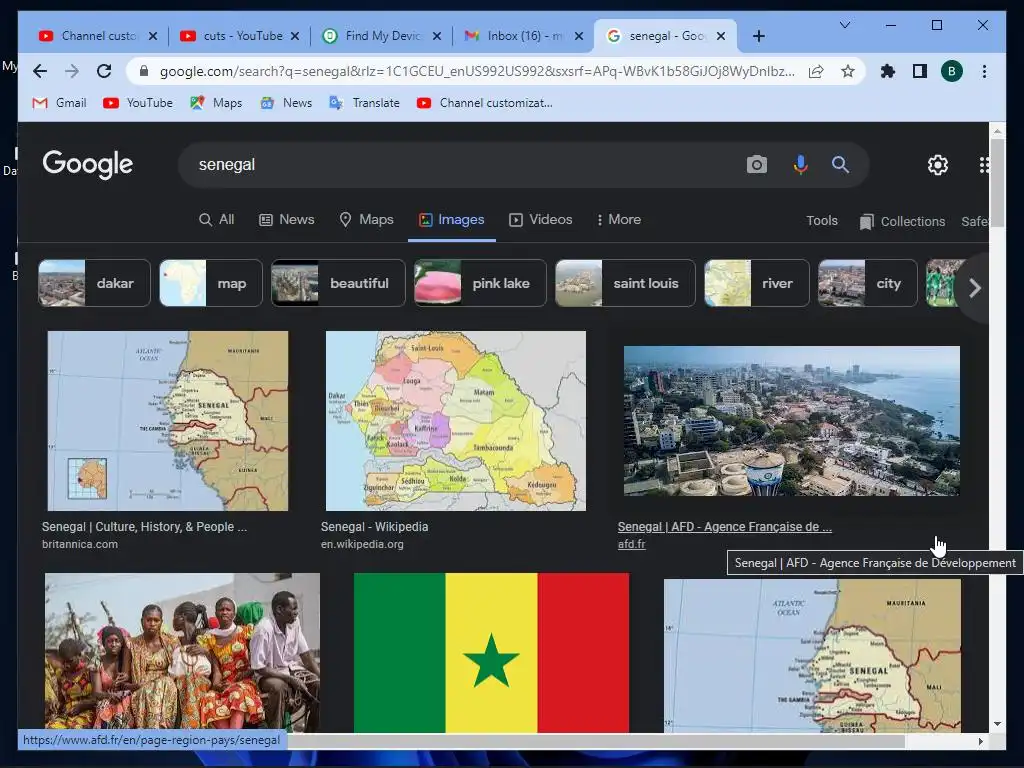Switch to the News results tab
The image size is (1024, 768).
[x=287, y=219]
